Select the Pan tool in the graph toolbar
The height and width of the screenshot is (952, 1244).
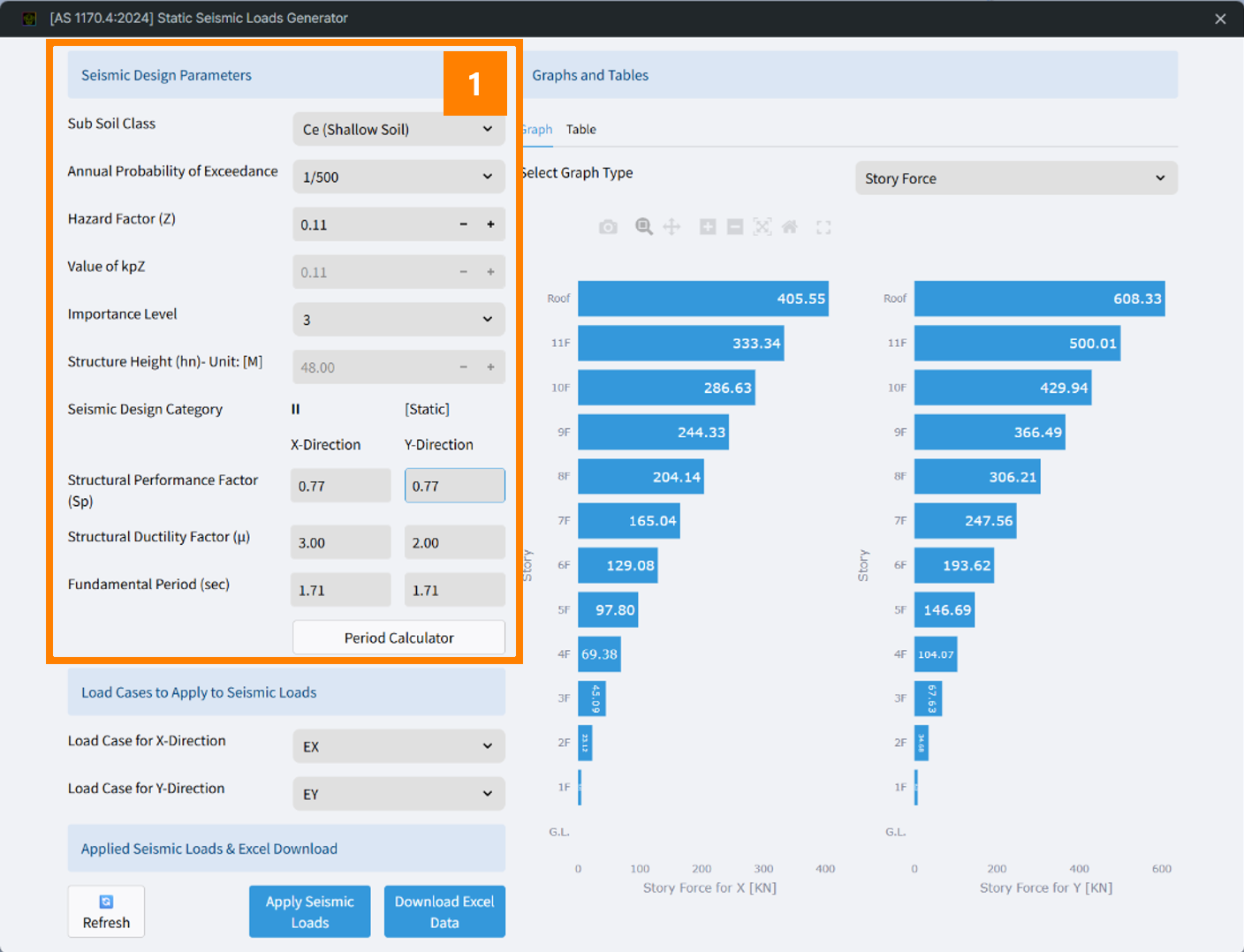point(671,227)
